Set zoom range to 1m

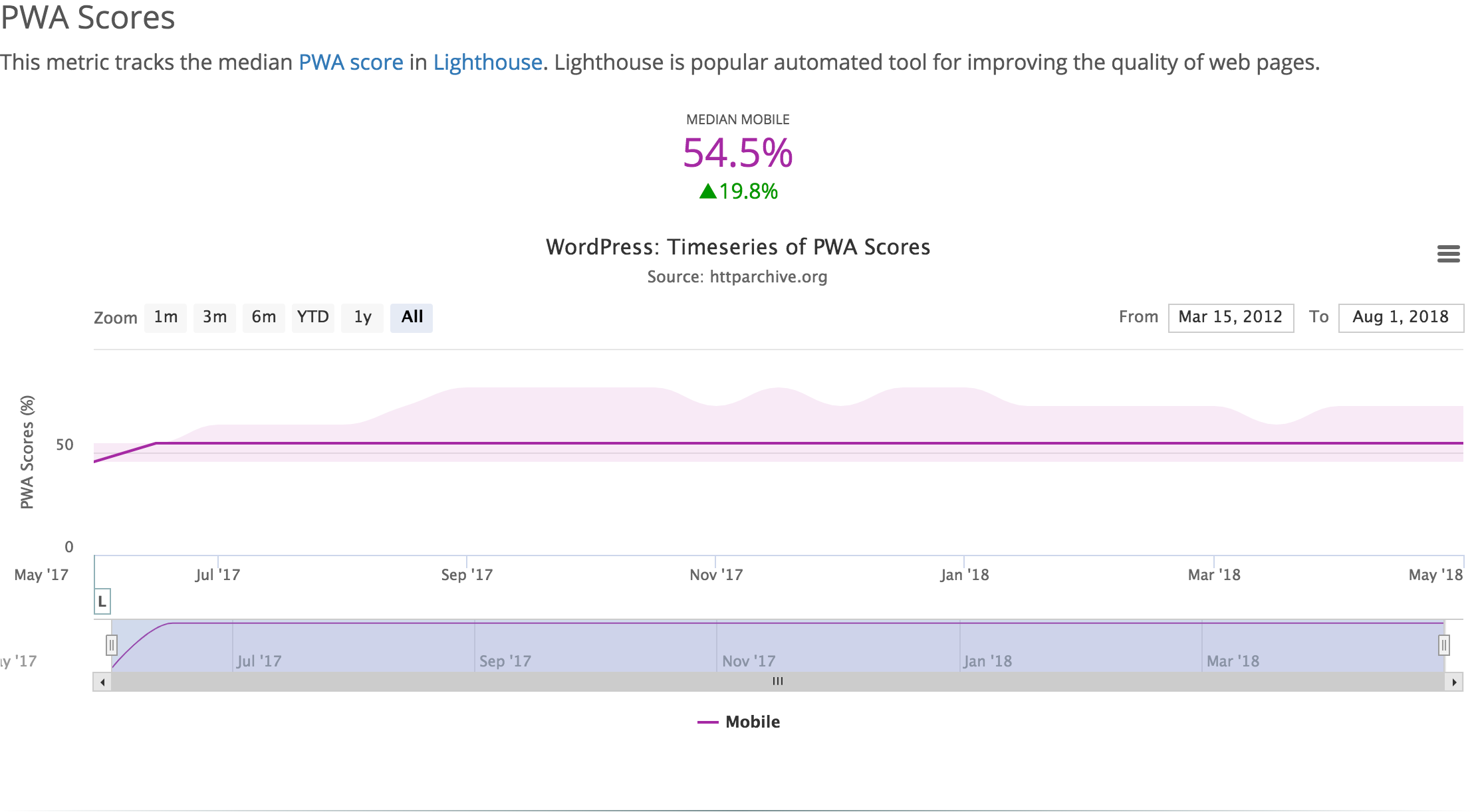[x=166, y=318]
